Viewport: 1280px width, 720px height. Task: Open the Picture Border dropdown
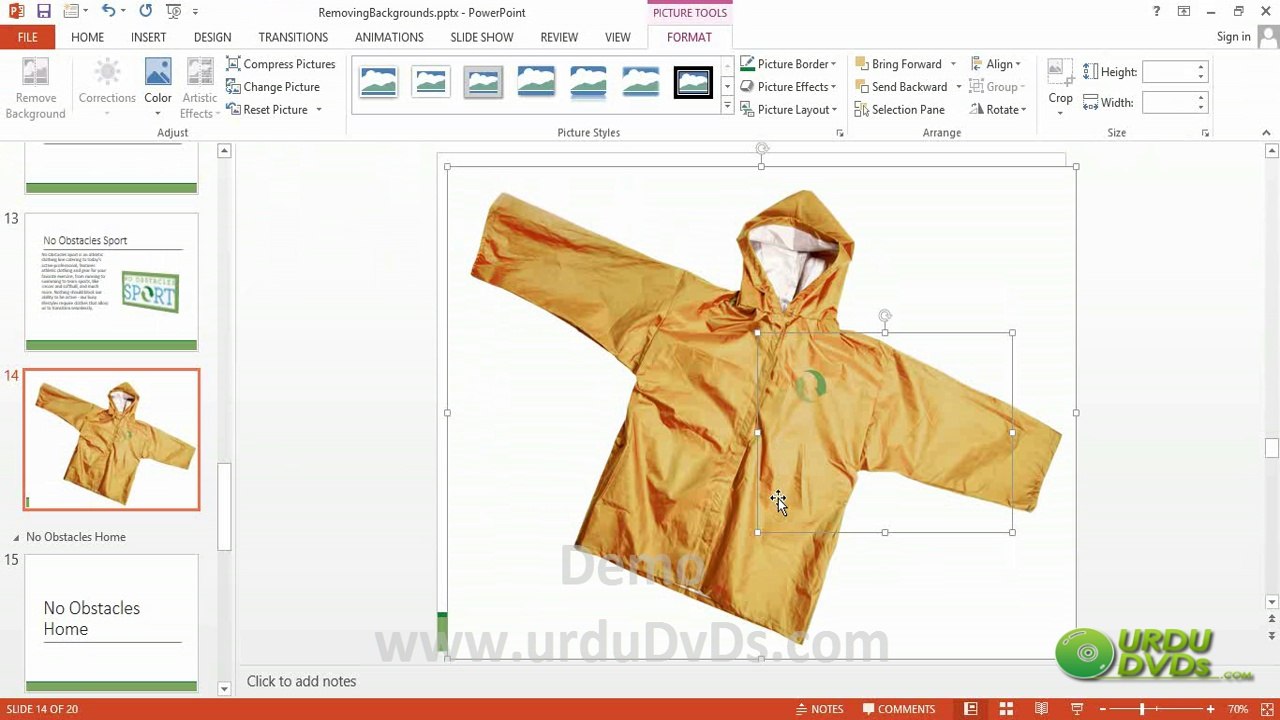pyautogui.click(x=788, y=64)
